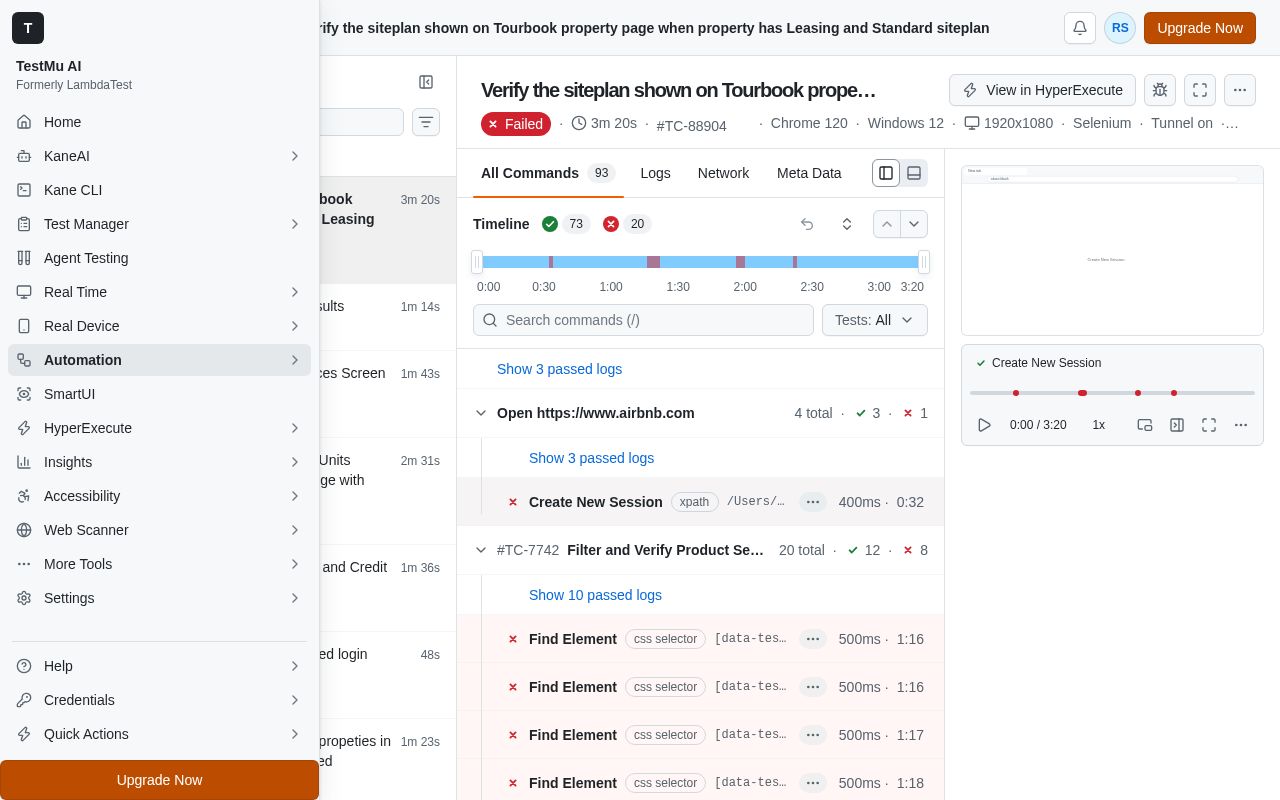
Task: Toggle the video side panel icon
Action: (1177, 425)
